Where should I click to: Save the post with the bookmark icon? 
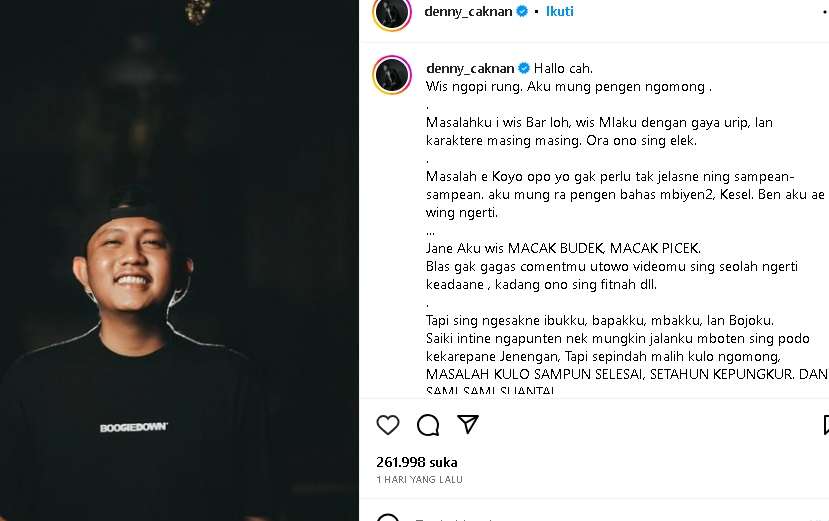click(x=826, y=425)
